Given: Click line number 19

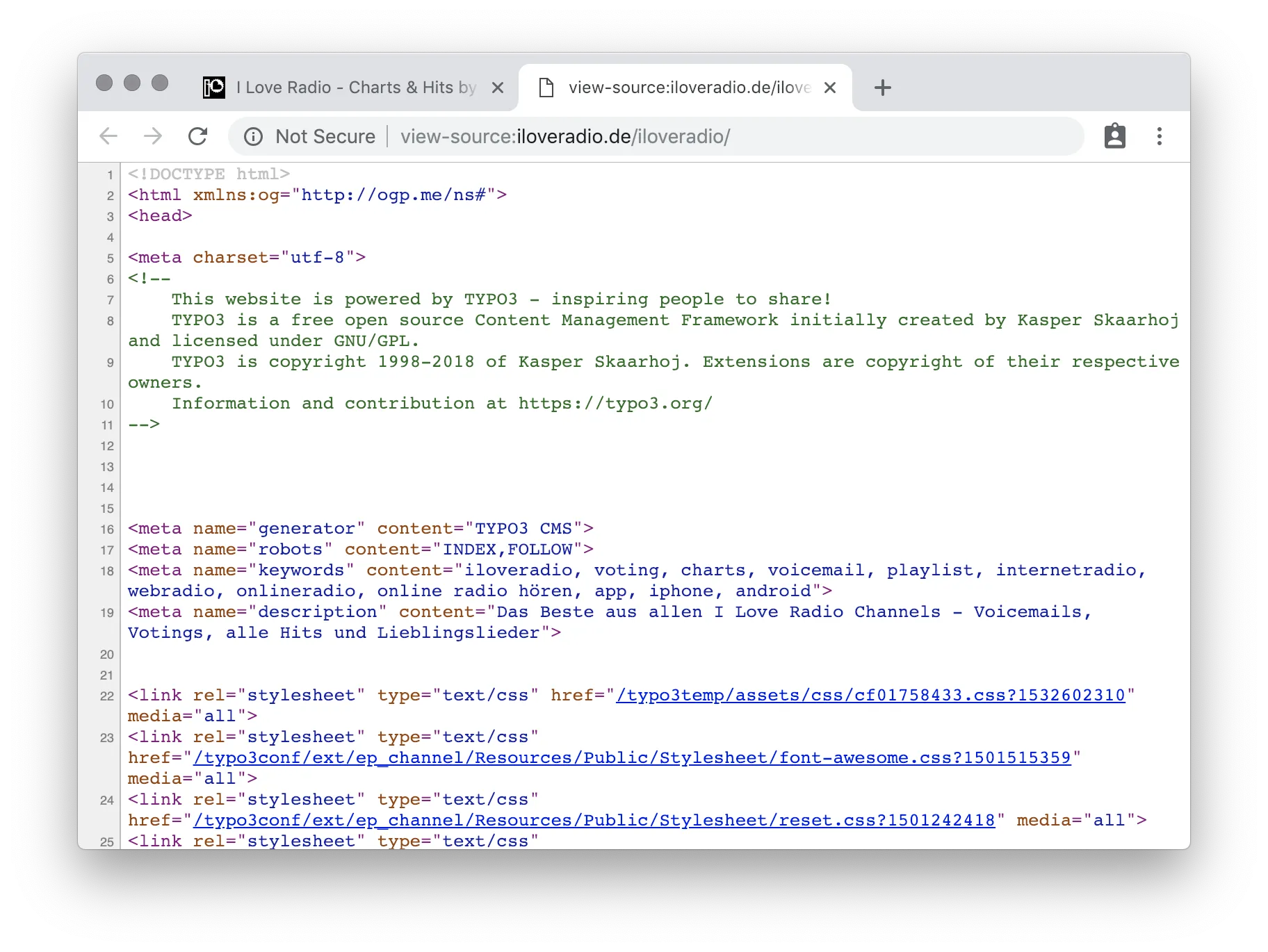Looking at the screenshot, I should [106, 612].
